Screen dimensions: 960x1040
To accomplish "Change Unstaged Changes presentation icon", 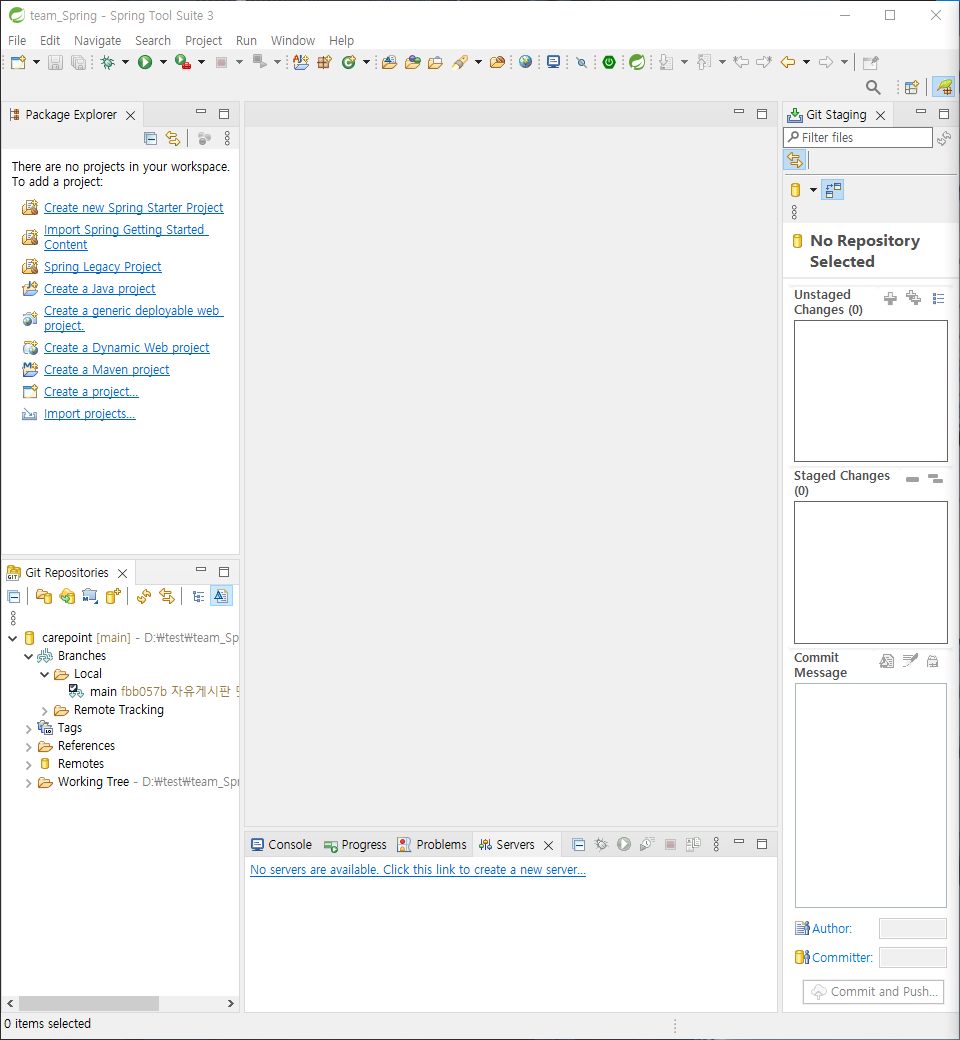I will click(938, 298).
